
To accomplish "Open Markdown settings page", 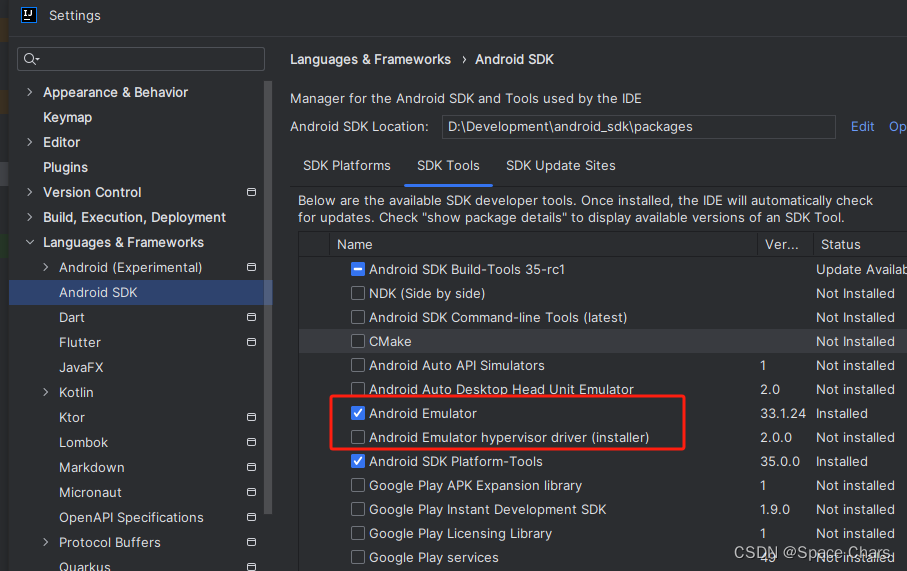I will pyautogui.click(x=91, y=467).
